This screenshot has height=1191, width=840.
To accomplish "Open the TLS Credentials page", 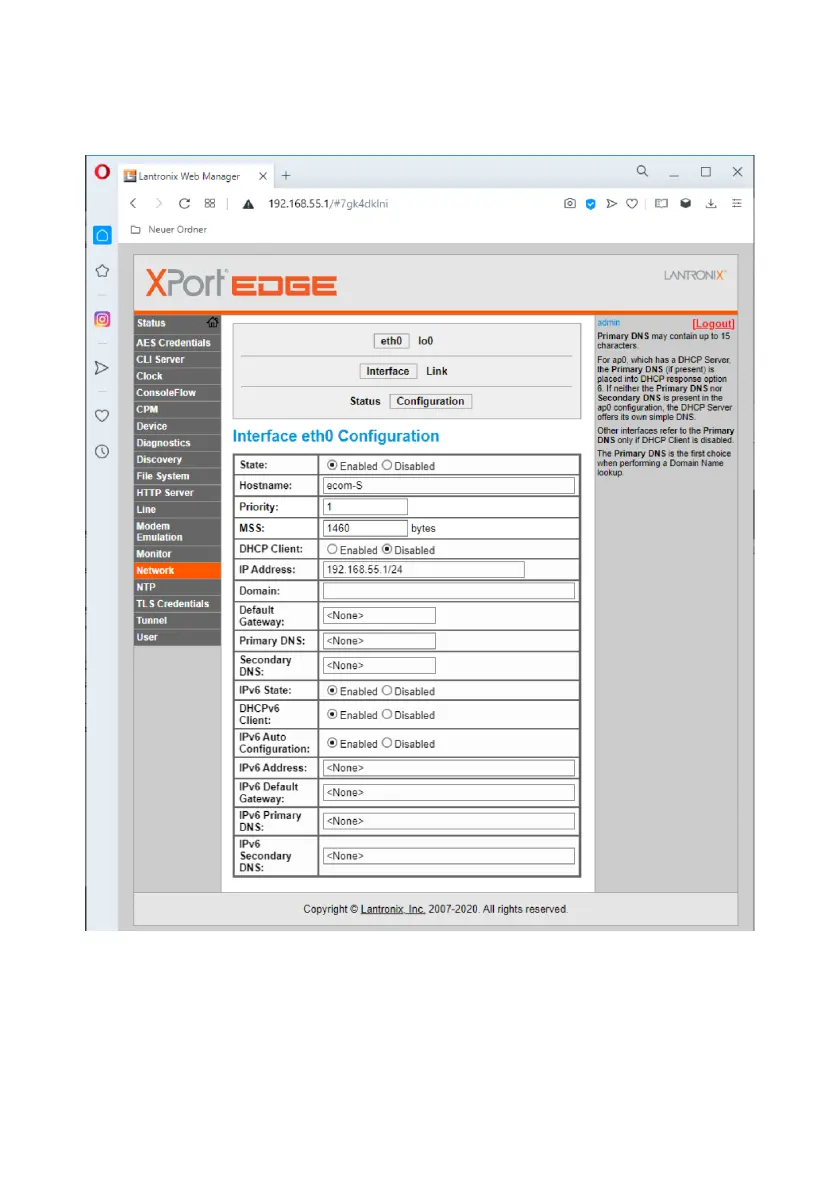I will pos(178,604).
